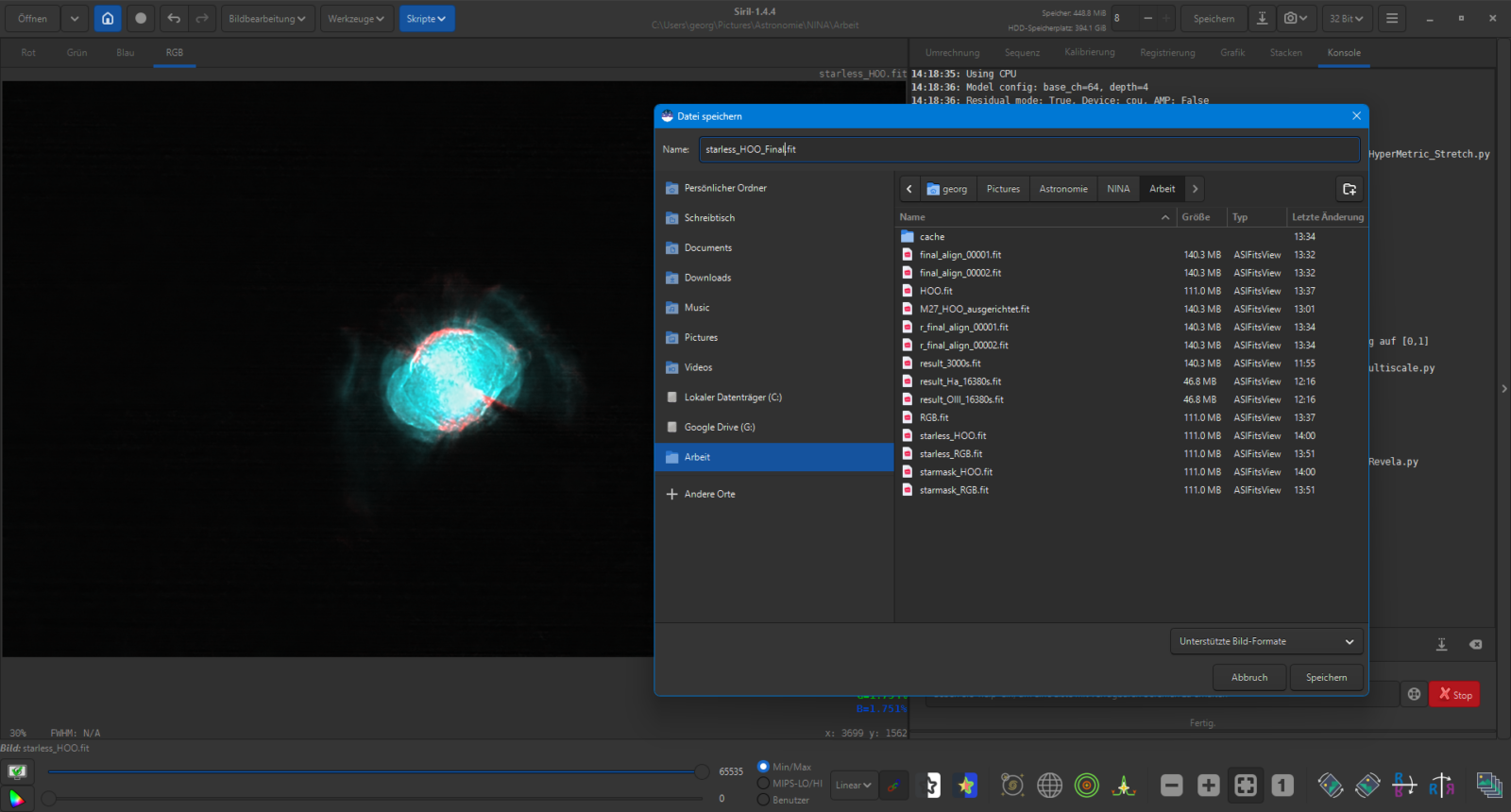Viewport: 1511px width, 812px height.
Task: Create a new folder in save dialog
Action: click(x=1350, y=189)
